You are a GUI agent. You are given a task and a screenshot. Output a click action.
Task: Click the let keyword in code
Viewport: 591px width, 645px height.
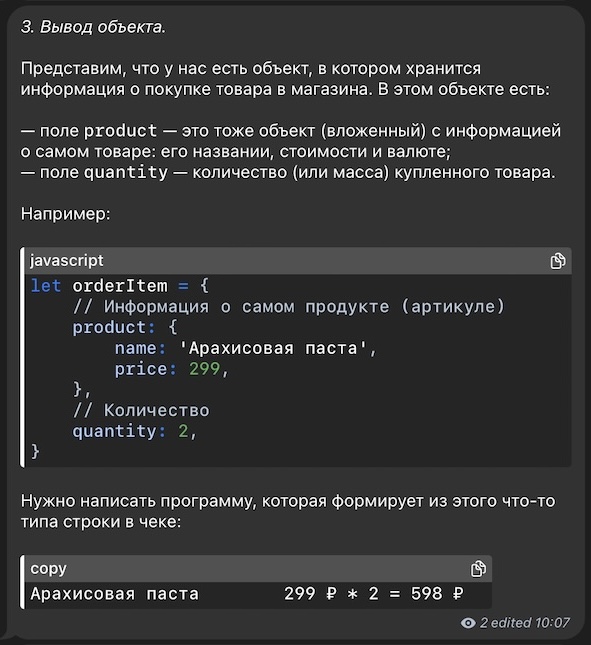pyautogui.click(x=46, y=286)
